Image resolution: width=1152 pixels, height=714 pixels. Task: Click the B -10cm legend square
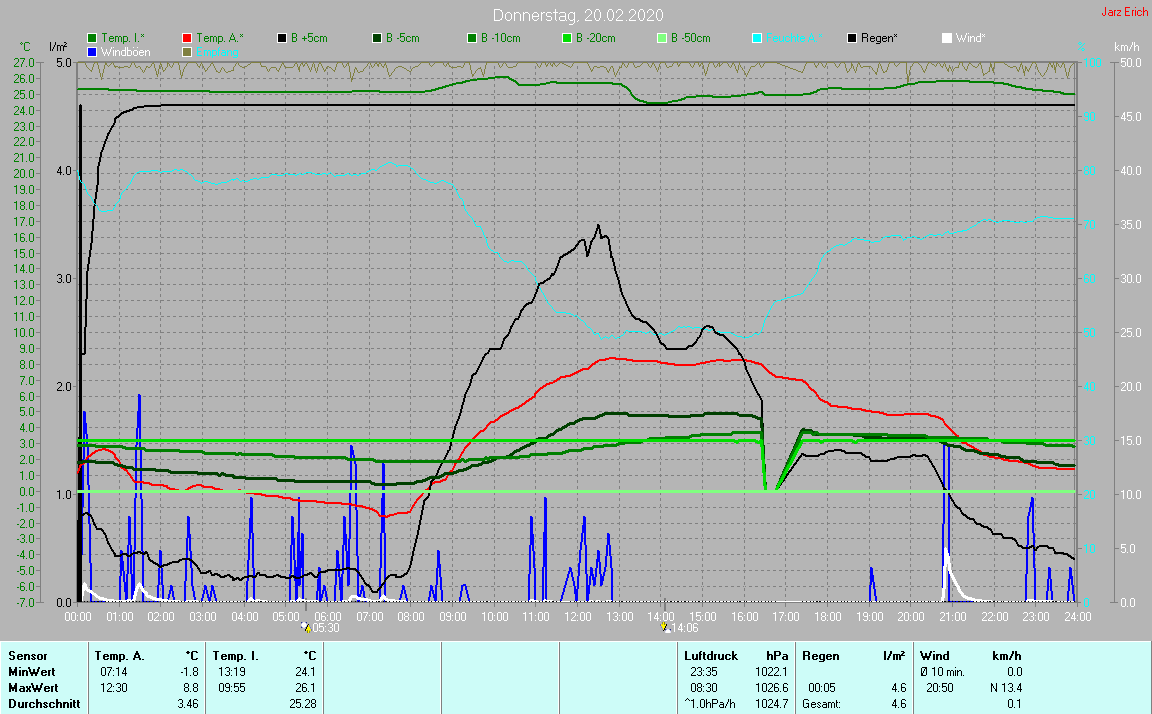coord(472,38)
